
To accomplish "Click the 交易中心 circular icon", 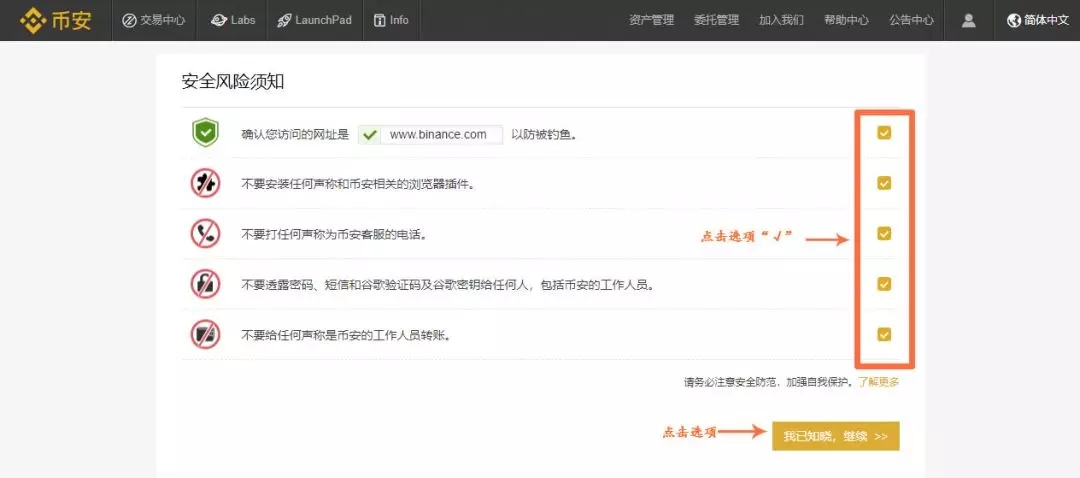I will point(129,21).
